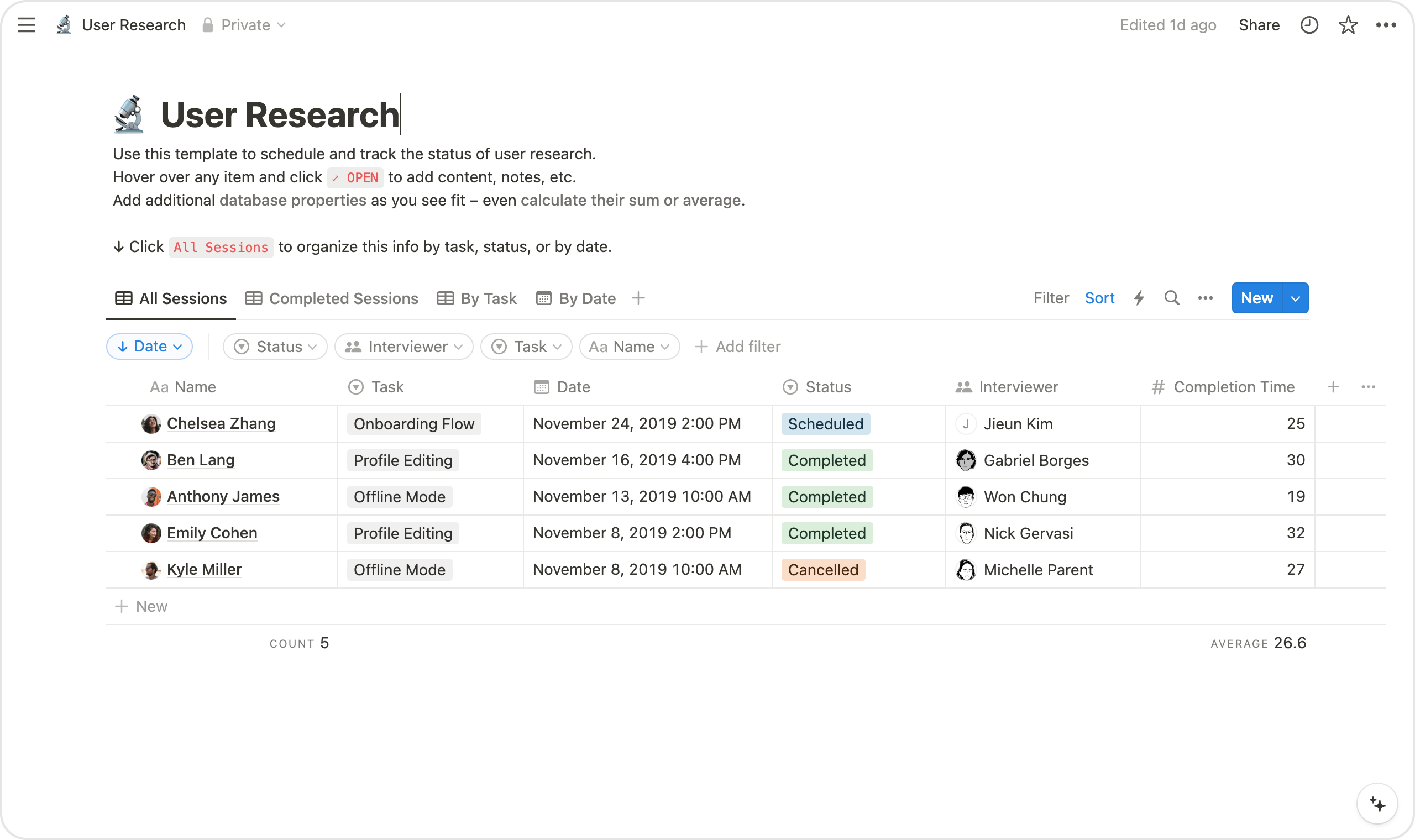Screen dimensions: 1415x840
Task: Click the Scheduled status tag
Action: tap(825, 424)
